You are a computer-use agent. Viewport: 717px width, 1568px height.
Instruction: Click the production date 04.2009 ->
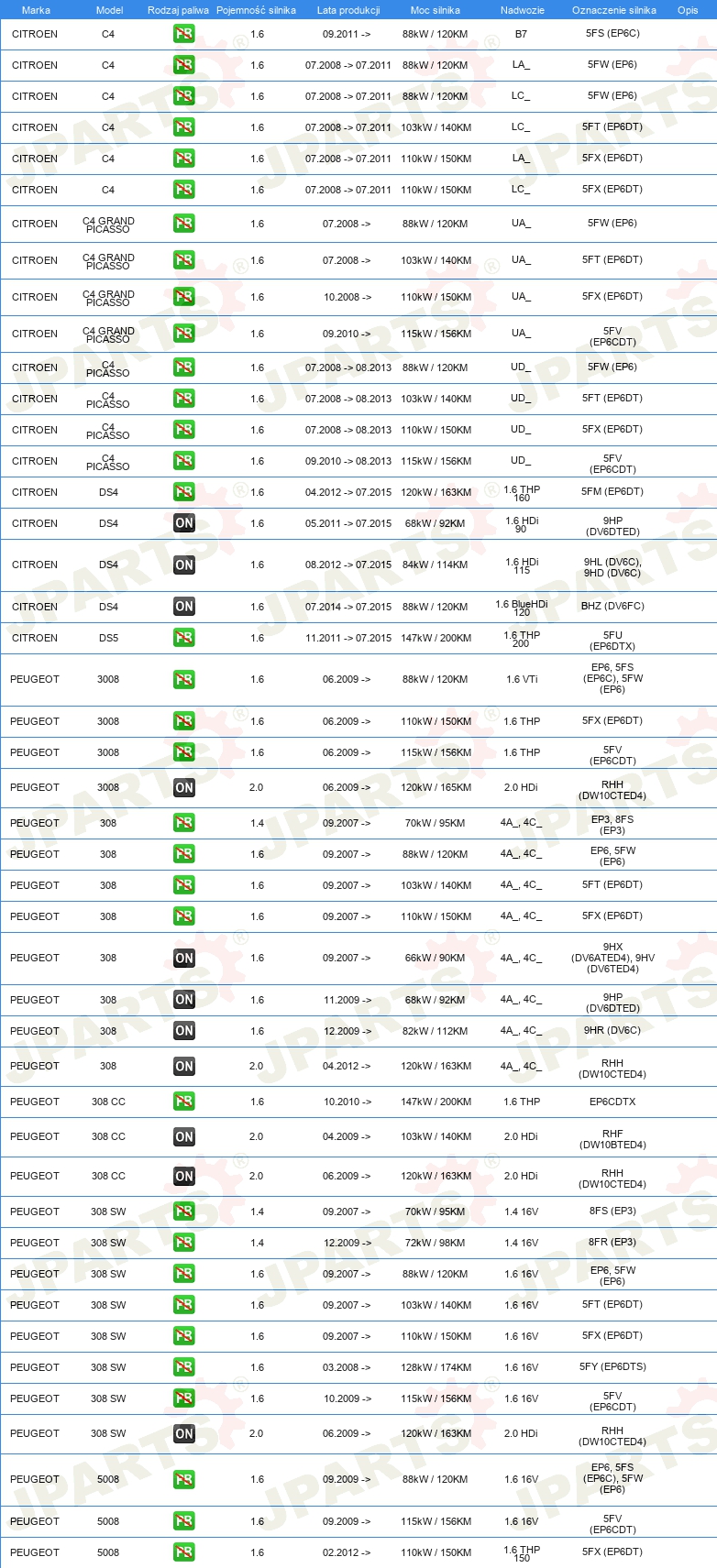(347, 1136)
